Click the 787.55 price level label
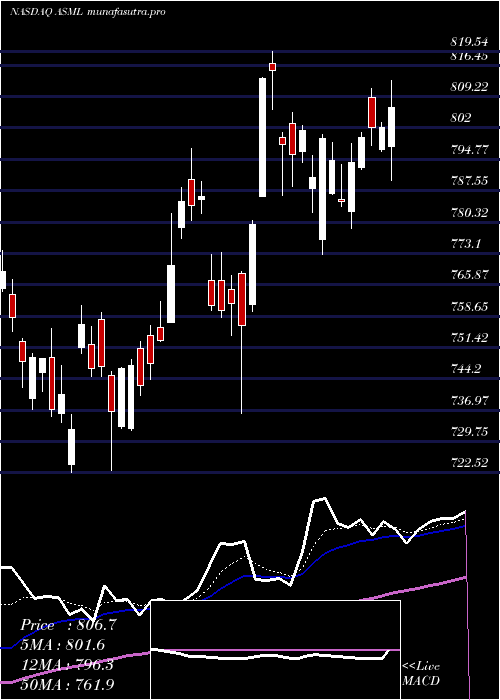 pos(469,181)
